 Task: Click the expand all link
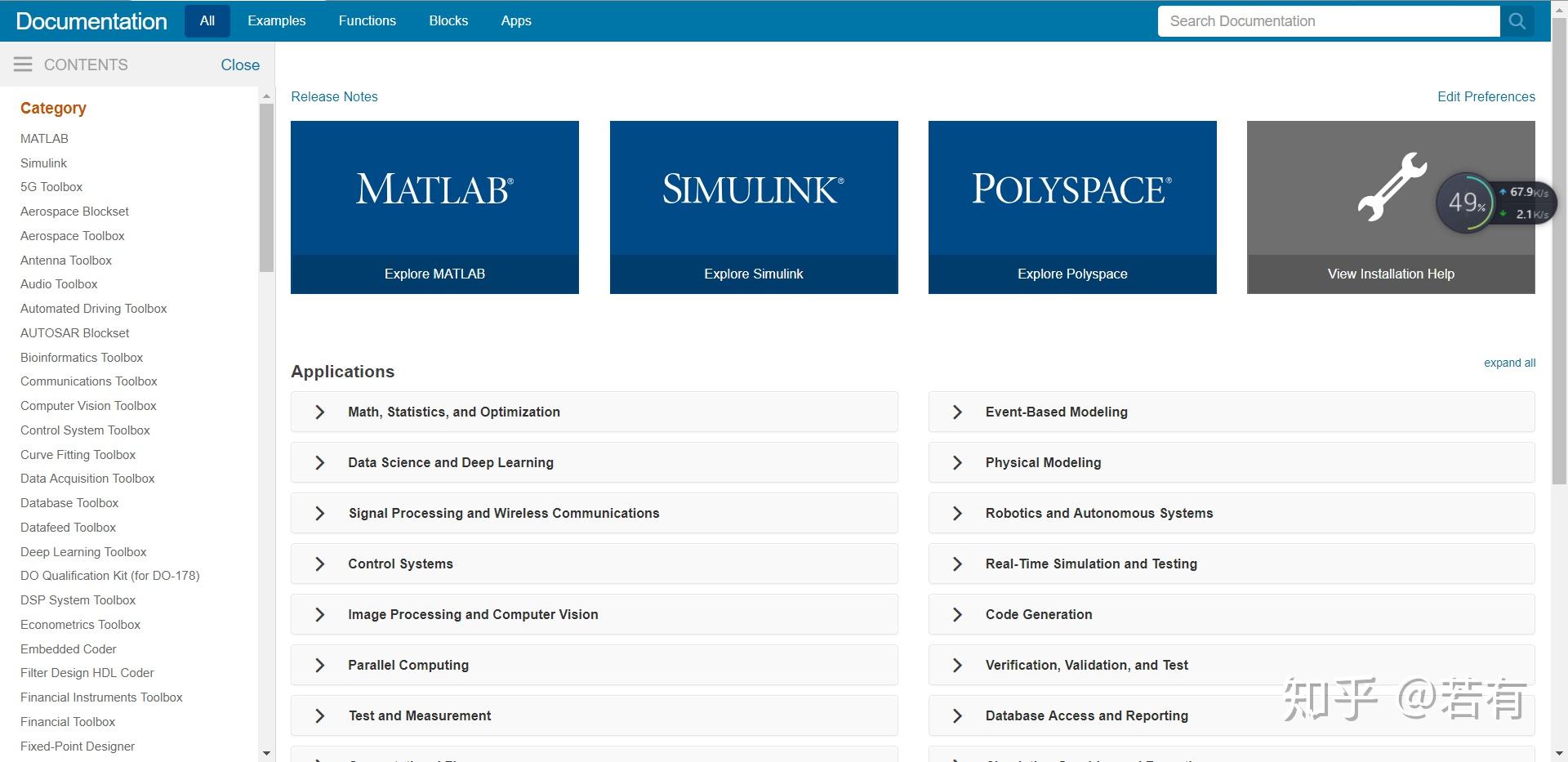coord(1510,363)
